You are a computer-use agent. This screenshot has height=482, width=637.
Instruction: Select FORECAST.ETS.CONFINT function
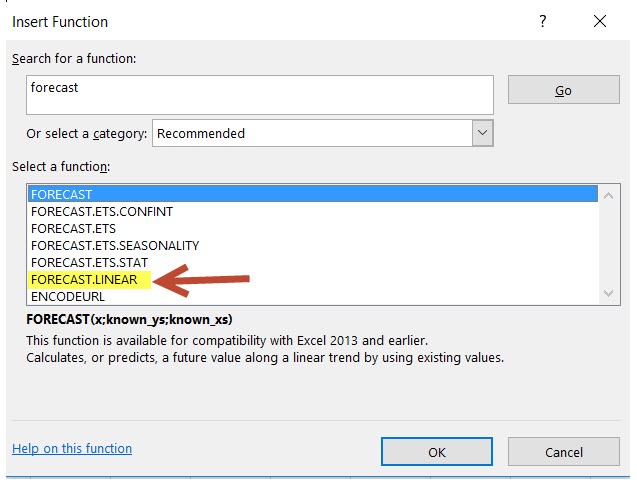pyautogui.click(x=101, y=211)
